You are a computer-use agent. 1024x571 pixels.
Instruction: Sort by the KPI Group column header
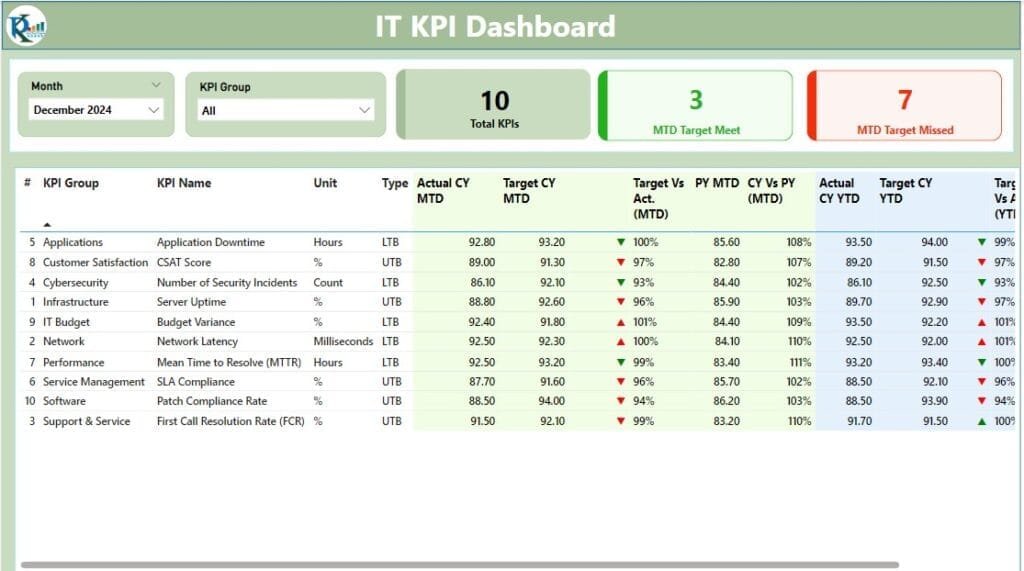[x=71, y=183]
